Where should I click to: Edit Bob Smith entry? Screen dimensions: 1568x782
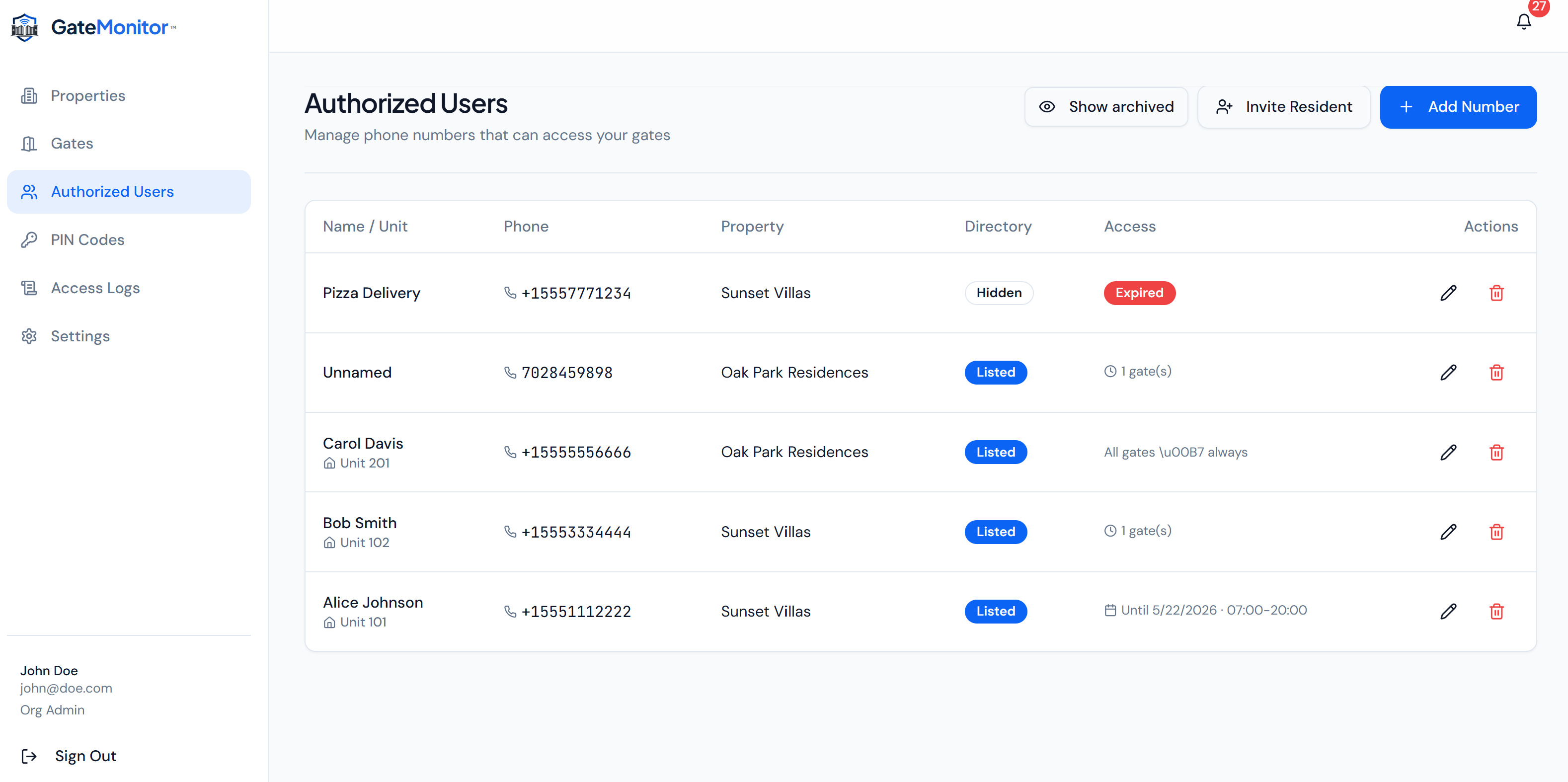1448,532
